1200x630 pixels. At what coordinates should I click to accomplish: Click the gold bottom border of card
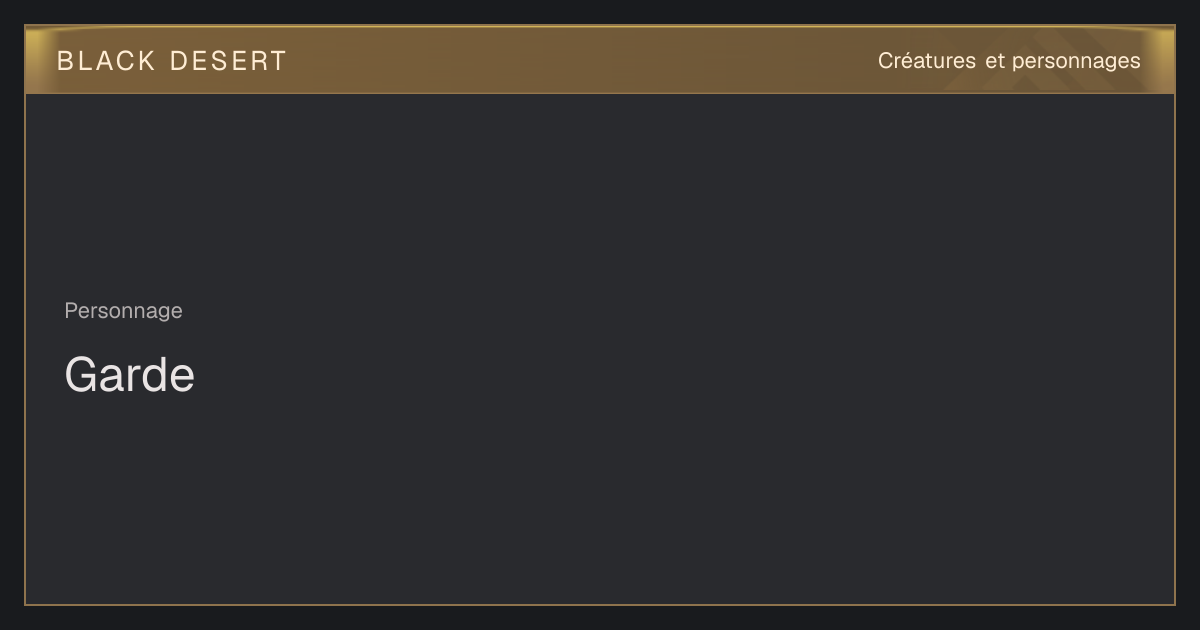(x=600, y=604)
